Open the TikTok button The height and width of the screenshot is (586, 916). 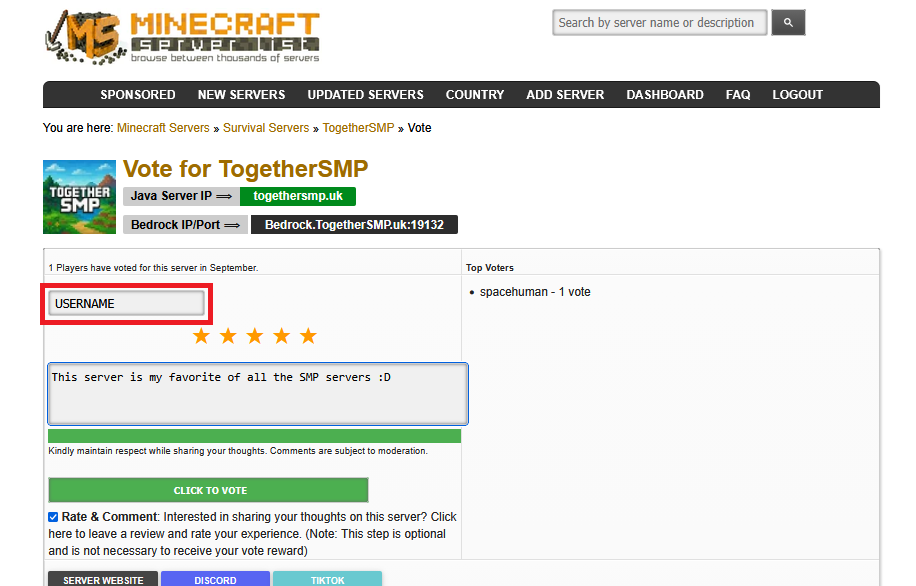pyautogui.click(x=327, y=579)
